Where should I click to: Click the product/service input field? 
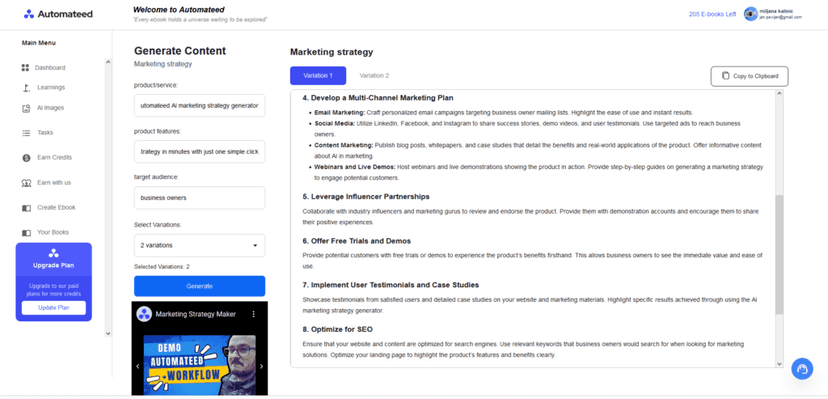click(x=200, y=106)
